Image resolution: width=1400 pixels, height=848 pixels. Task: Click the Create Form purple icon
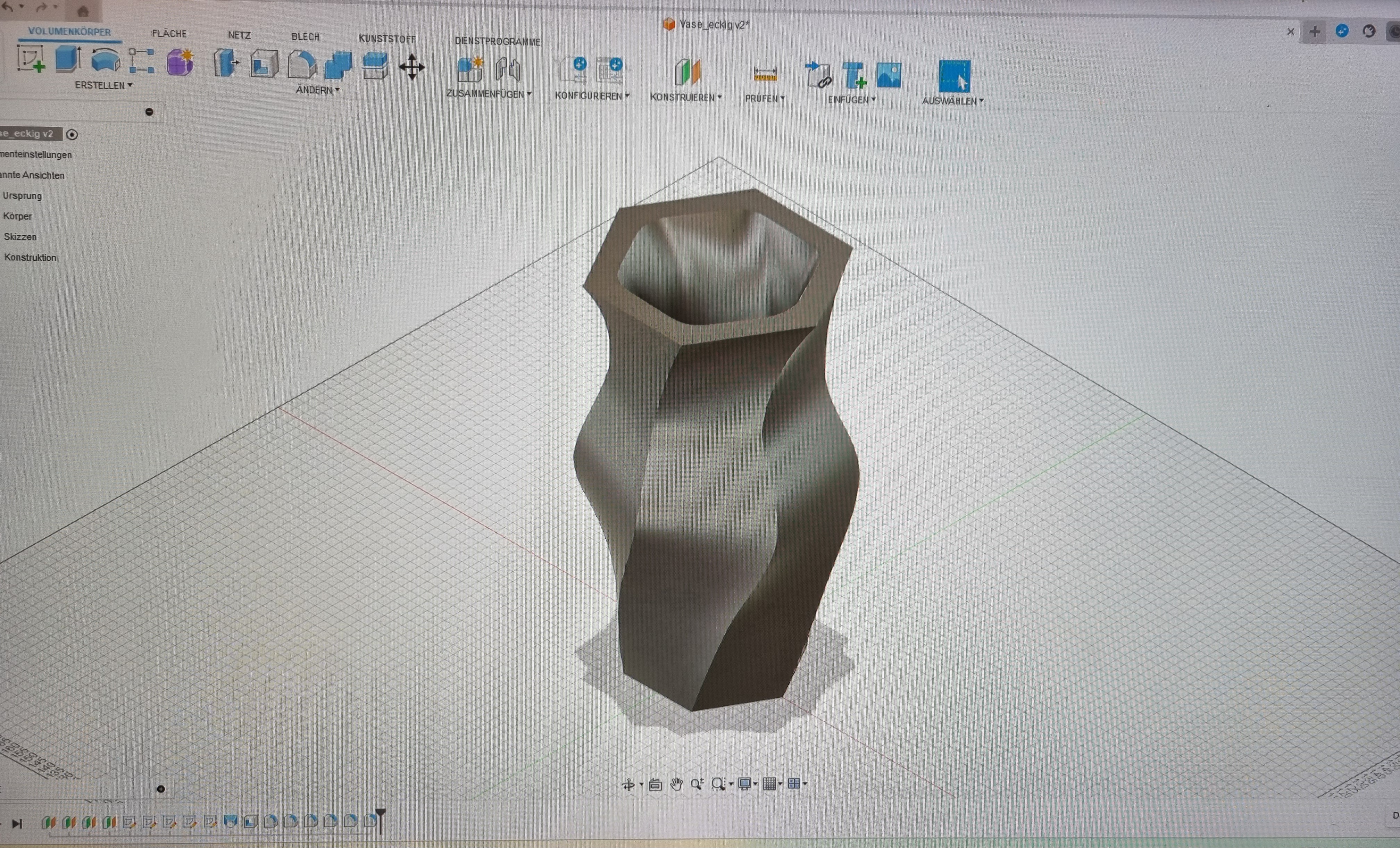point(180,62)
